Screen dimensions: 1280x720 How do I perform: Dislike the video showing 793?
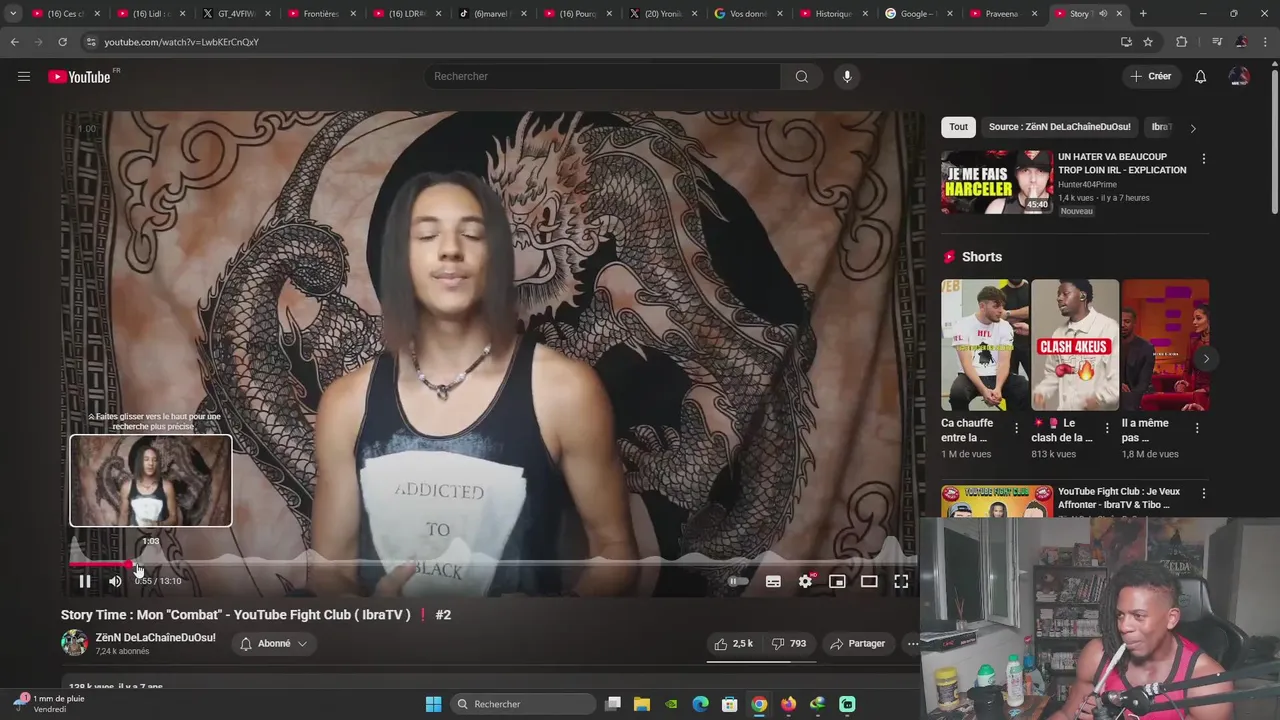pos(789,644)
